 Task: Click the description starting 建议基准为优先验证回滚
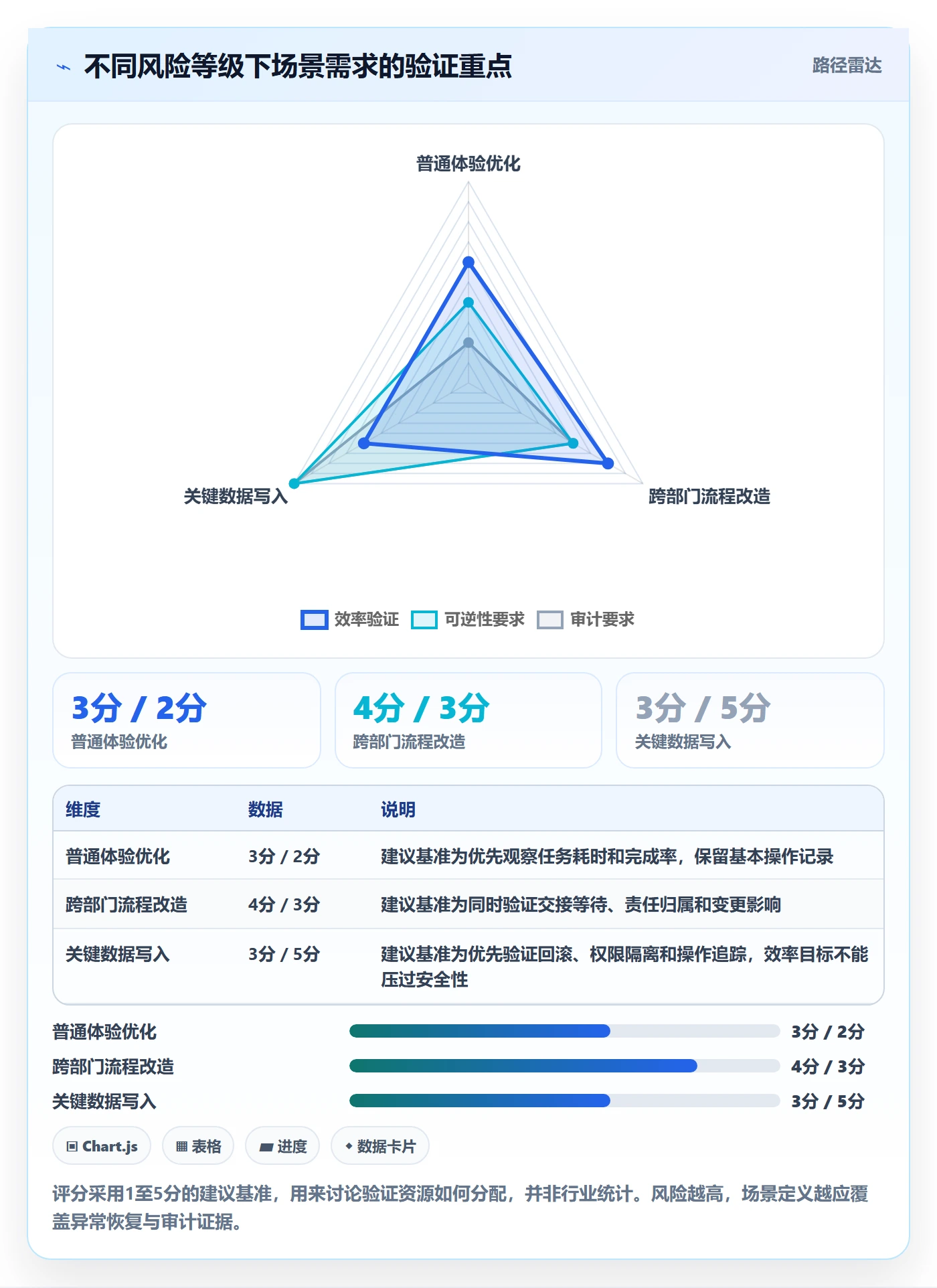coord(624,967)
